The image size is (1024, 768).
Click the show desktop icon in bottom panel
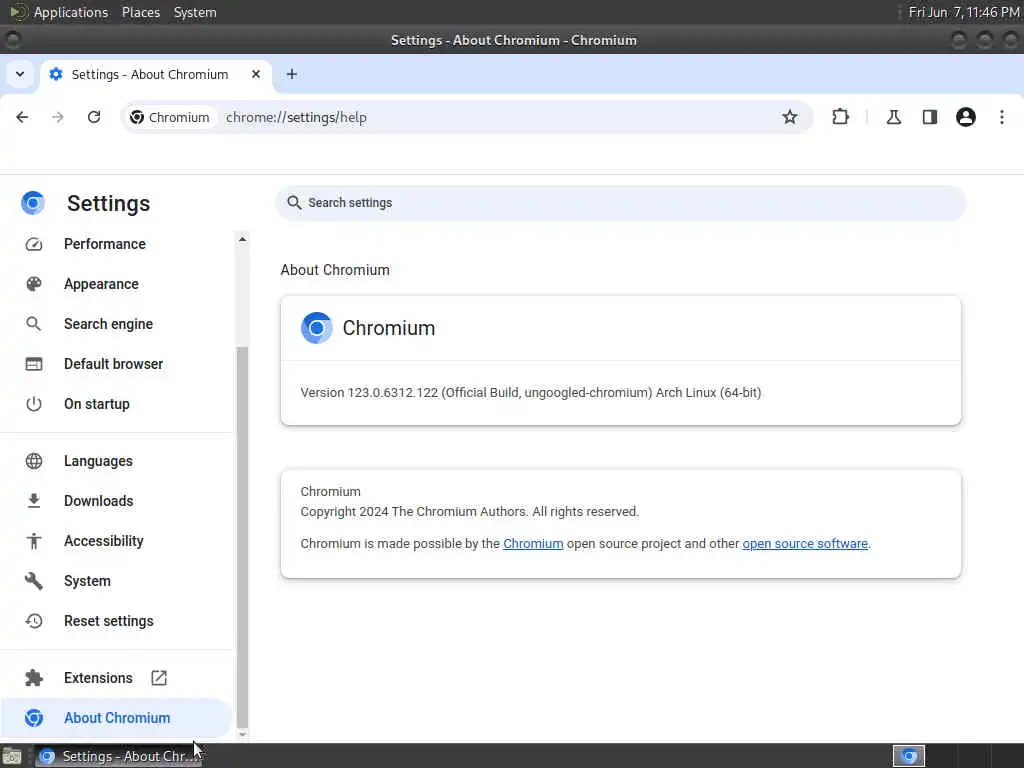tap(12, 756)
